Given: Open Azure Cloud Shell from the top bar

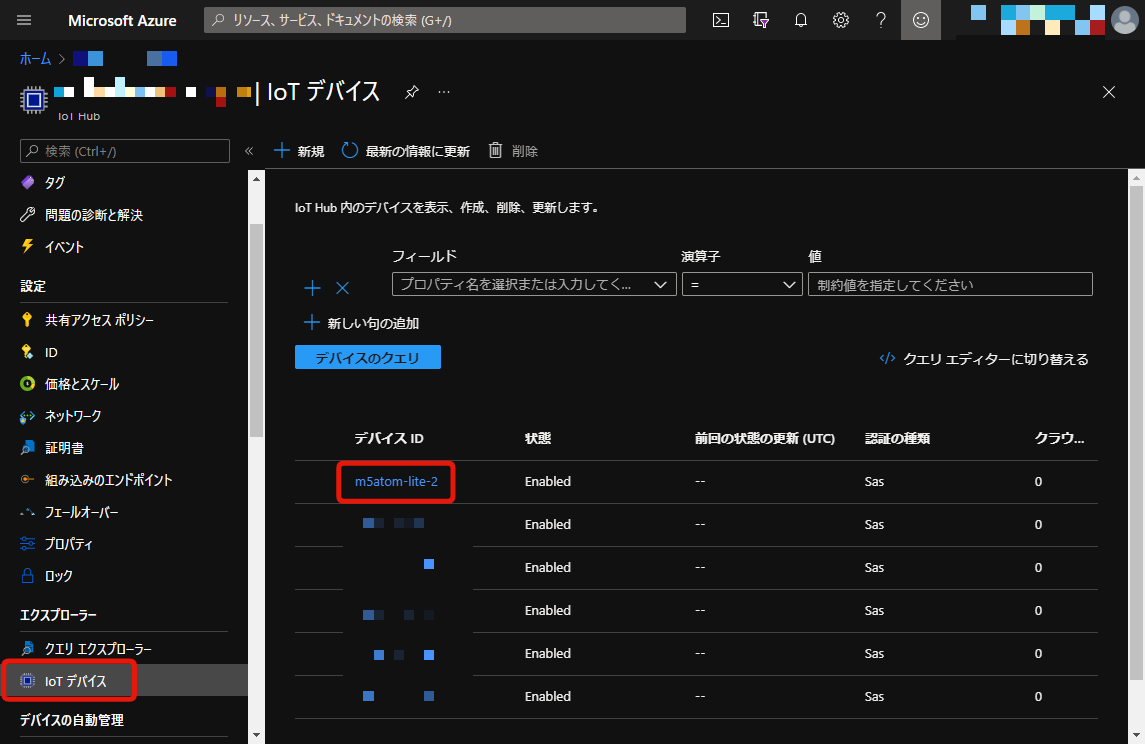Looking at the screenshot, I should [720, 20].
